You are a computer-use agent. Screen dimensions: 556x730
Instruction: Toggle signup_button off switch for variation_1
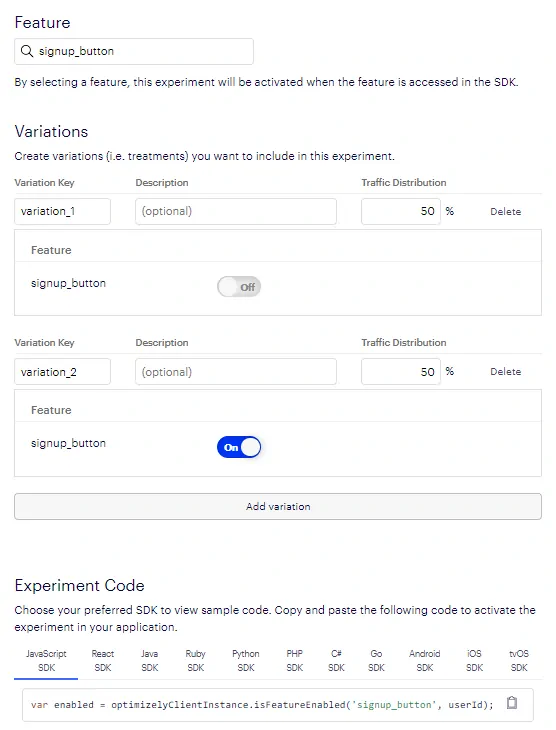[x=239, y=287]
